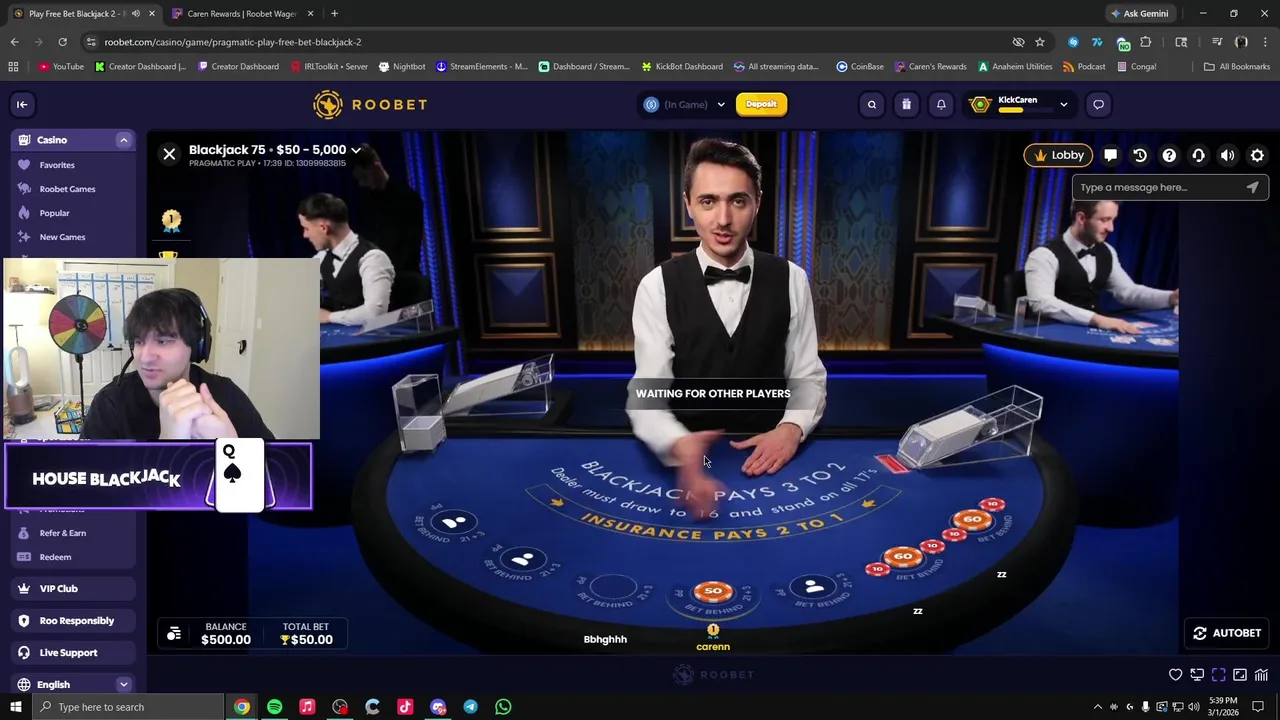
Task: Click the Windows taskbar search box
Action: 127,707
